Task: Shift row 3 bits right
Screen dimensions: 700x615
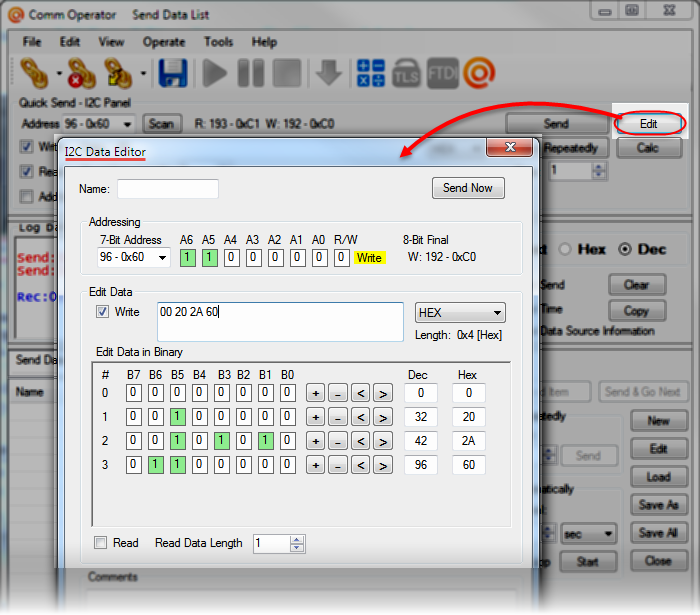Action: click(x=383, y=466)
